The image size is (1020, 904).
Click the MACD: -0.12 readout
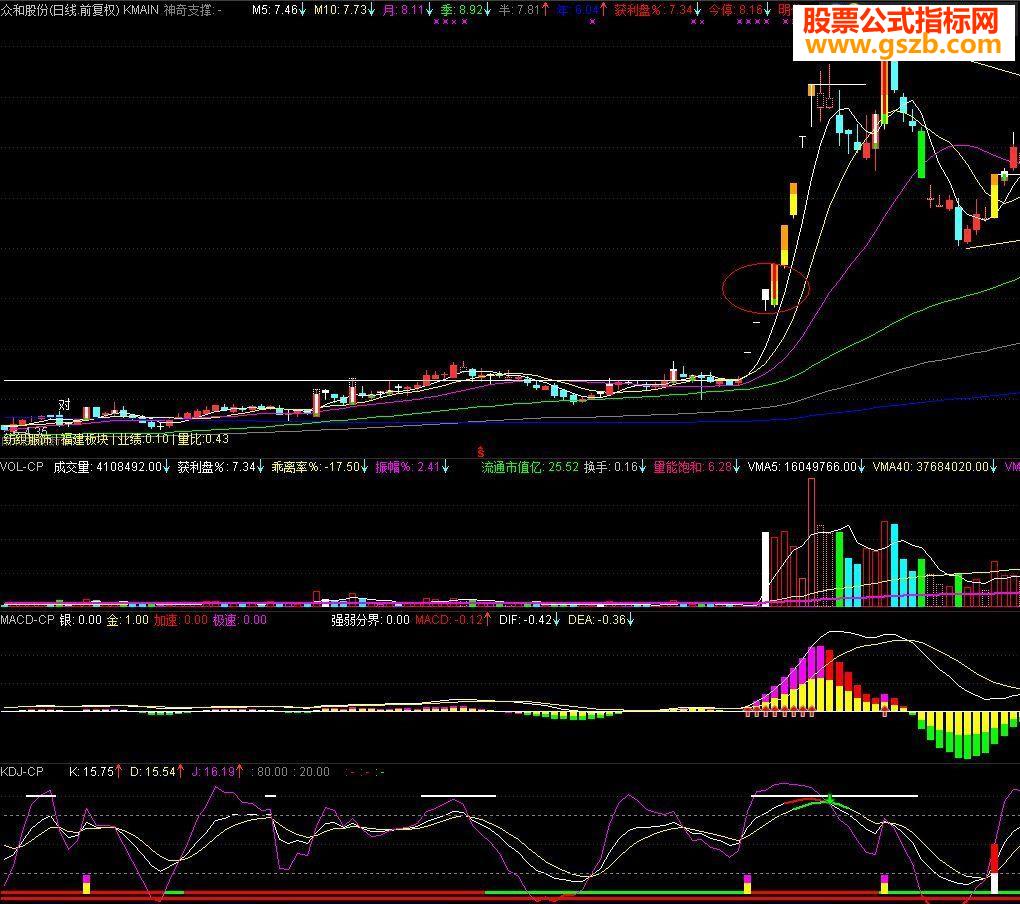pyautogui.click(x=453, y=620)
